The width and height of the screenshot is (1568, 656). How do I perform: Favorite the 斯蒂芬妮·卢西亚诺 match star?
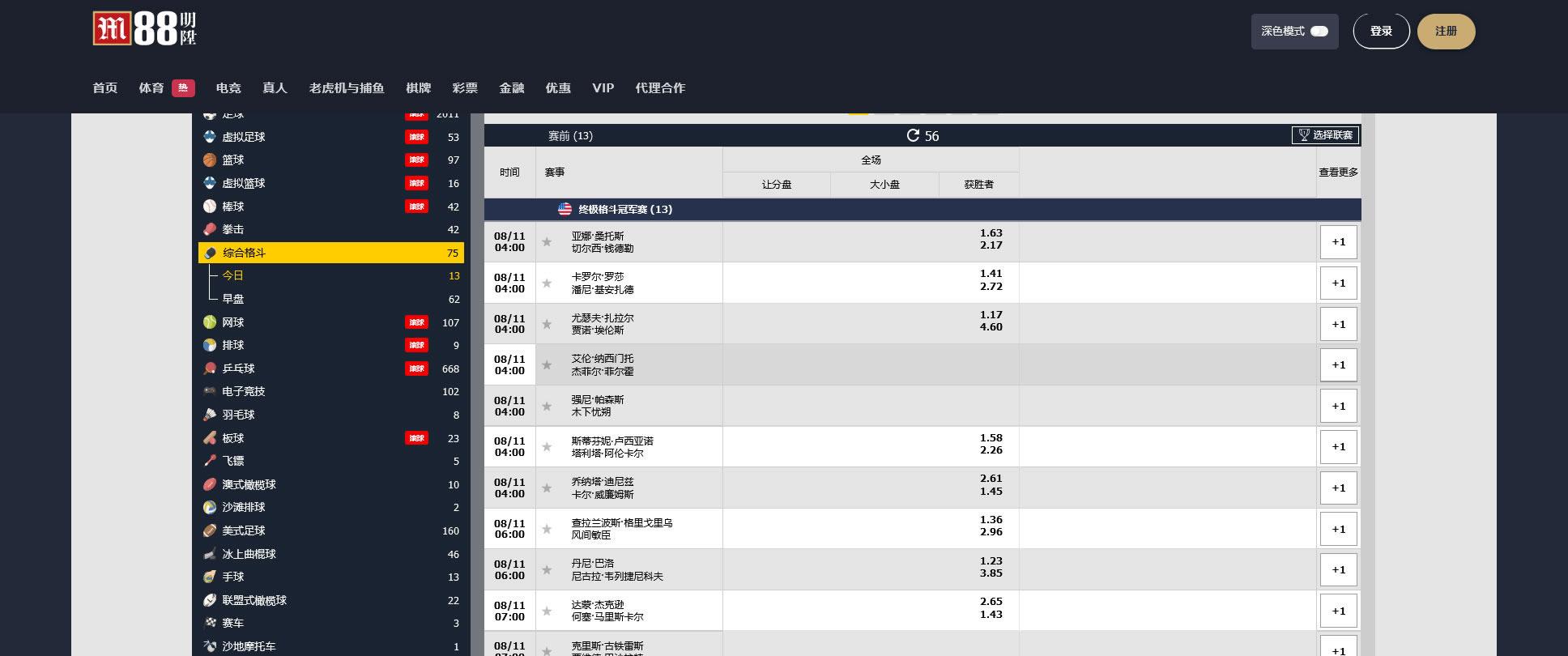coord(548,447)
